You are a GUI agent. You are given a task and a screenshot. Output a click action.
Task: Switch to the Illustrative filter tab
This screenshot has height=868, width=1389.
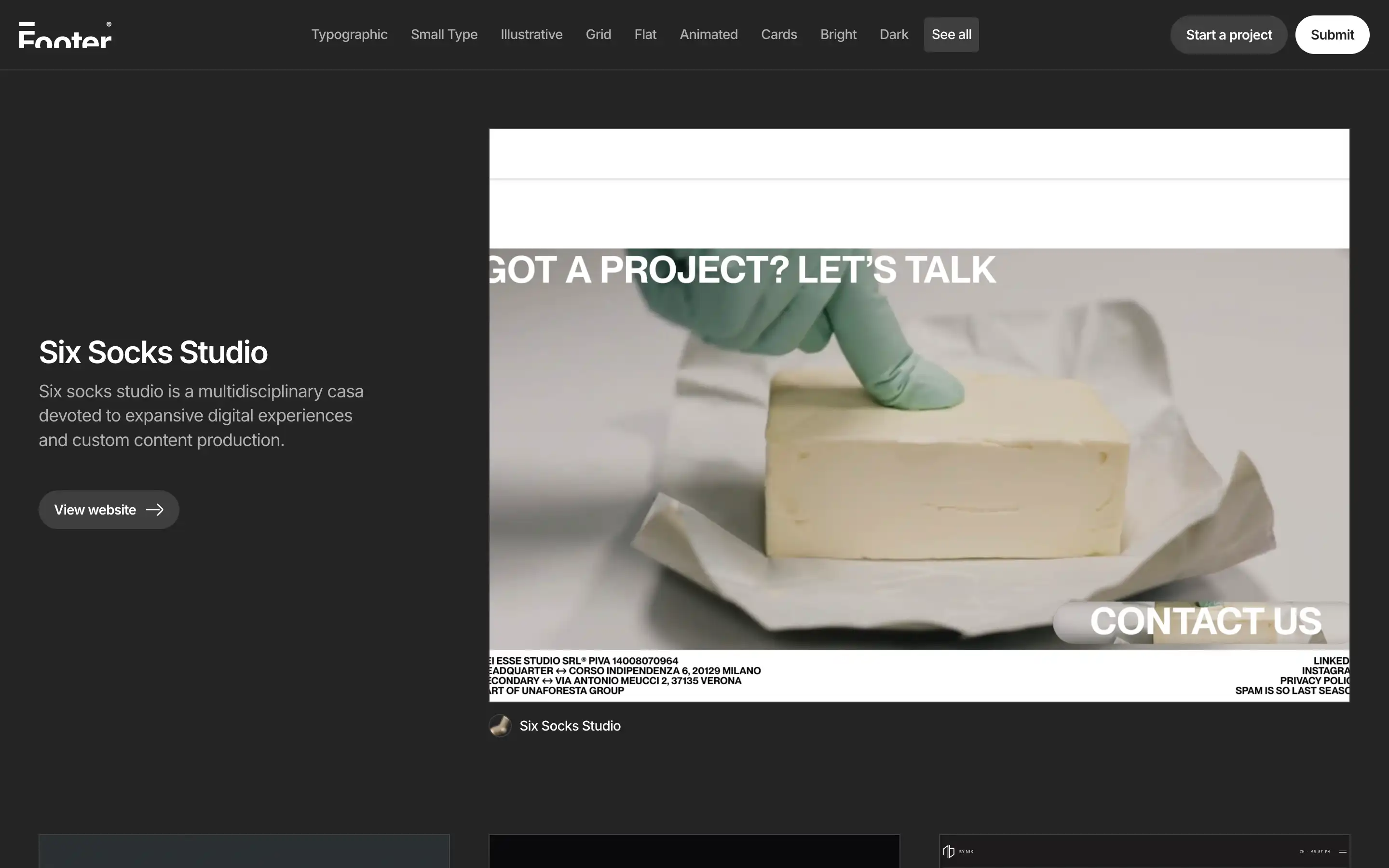[531, 34]
